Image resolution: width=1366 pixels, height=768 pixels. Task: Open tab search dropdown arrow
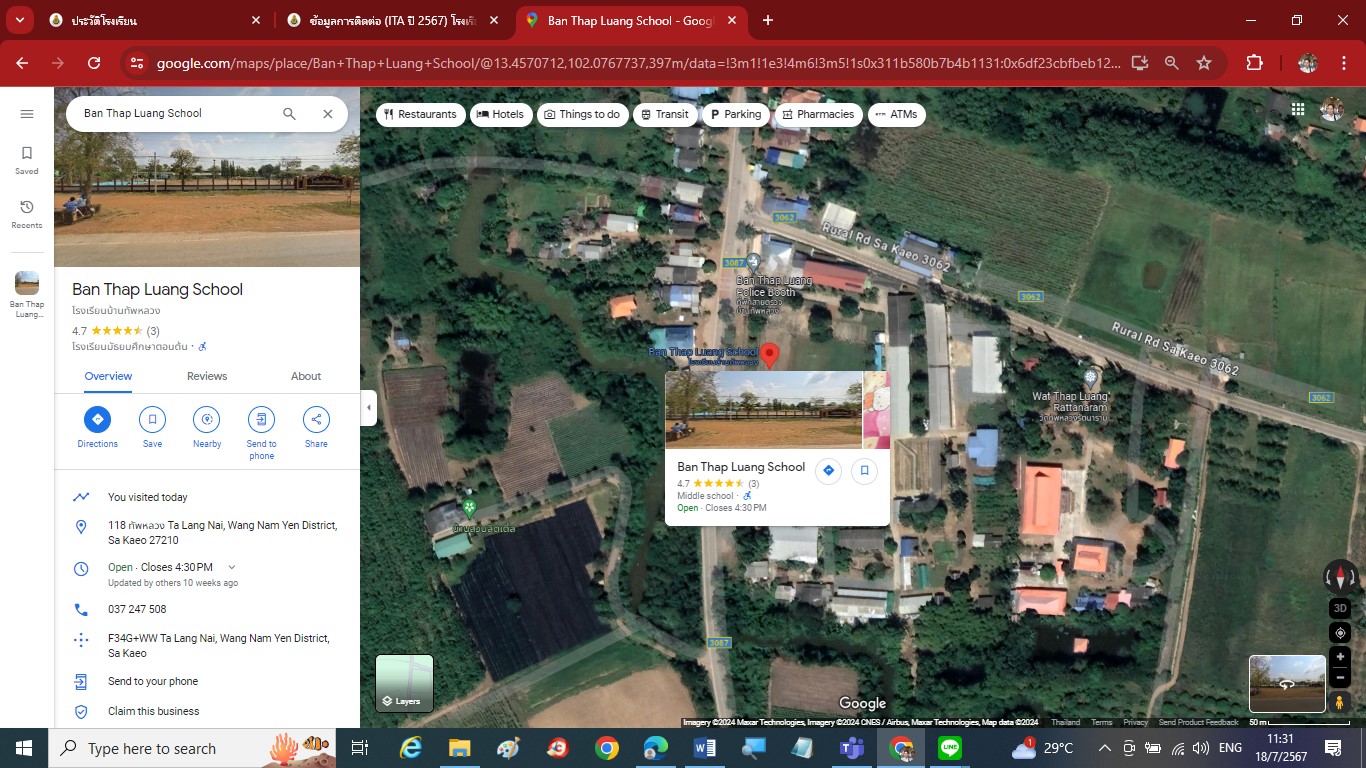19,20
